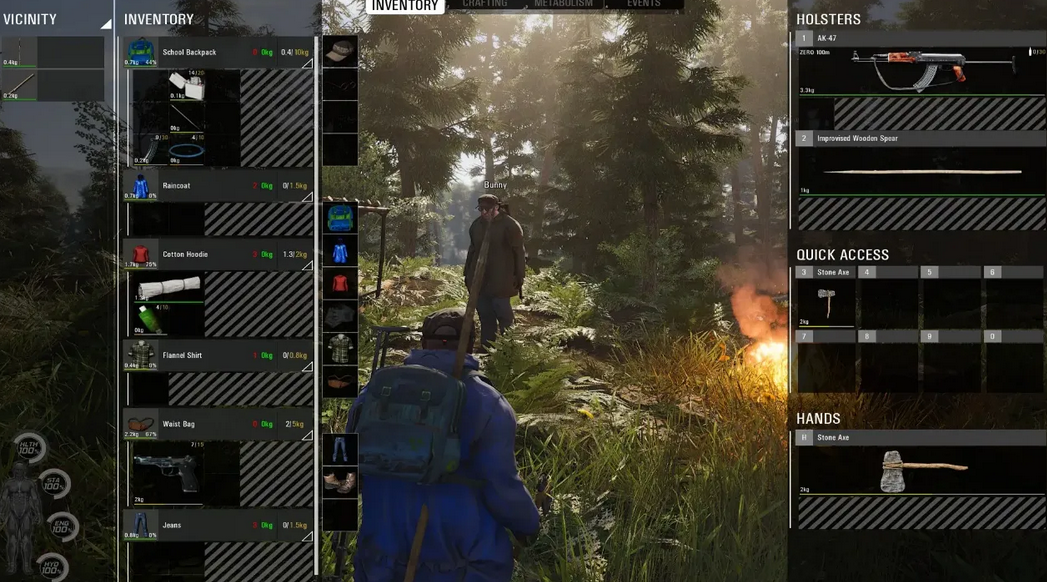1047x582 pixels.
Task: Collapse the School Backpack container
Action: [307, 63]
